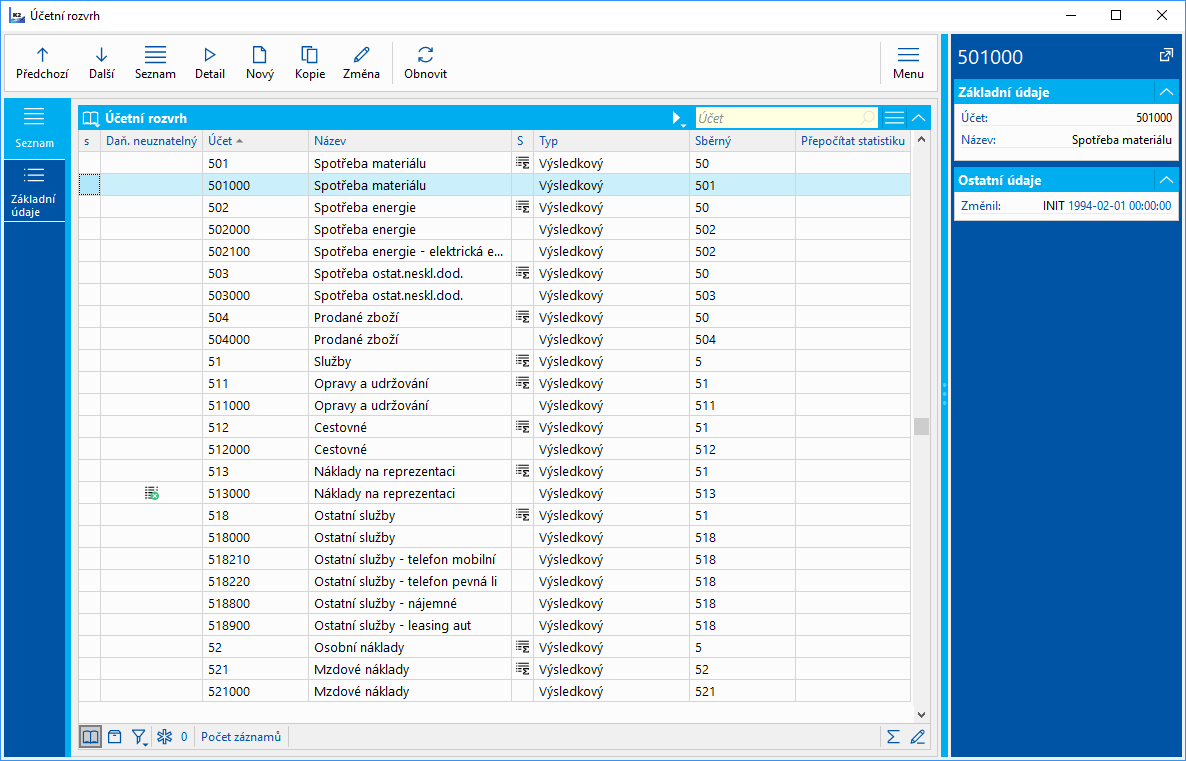Click the book icon beside Účetní rozvrh title
Screen dimensions: 1186x761
click(91, 118)
